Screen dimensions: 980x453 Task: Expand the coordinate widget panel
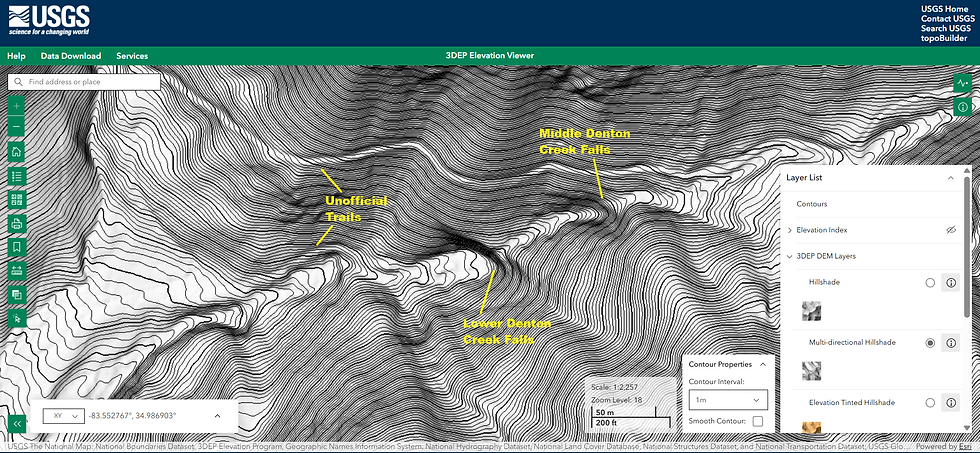217,416
